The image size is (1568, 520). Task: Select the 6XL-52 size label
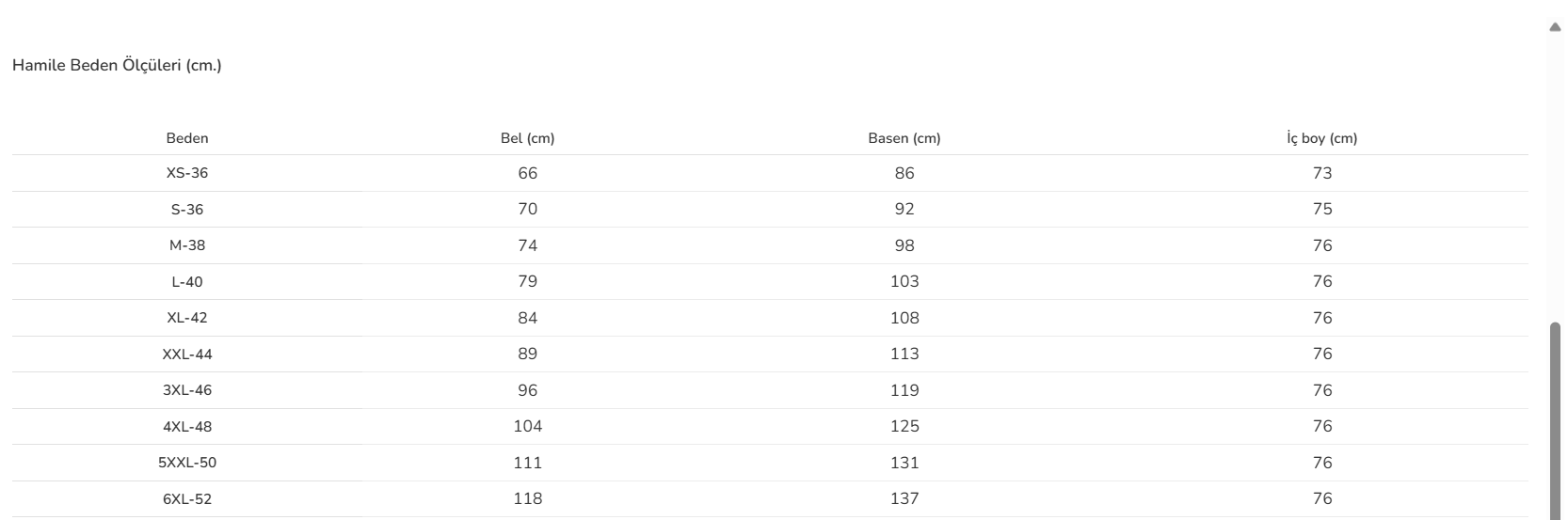tap(187, 499)
